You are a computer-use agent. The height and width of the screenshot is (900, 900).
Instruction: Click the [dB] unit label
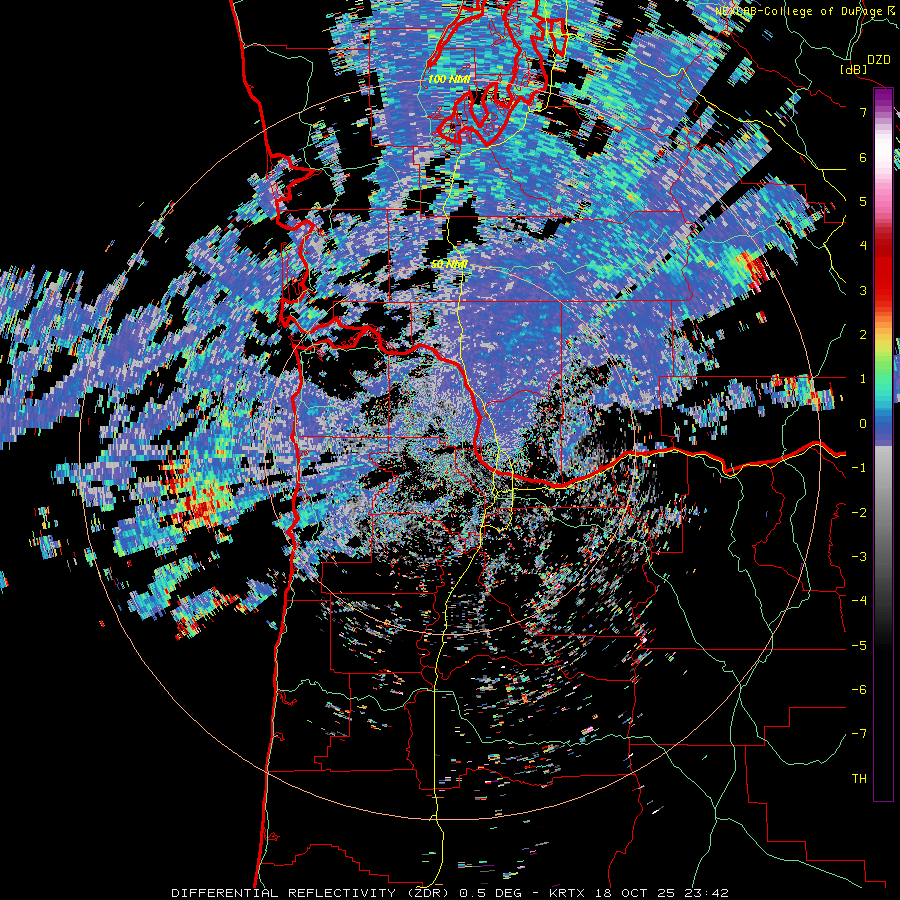click(x=854, y=69)
